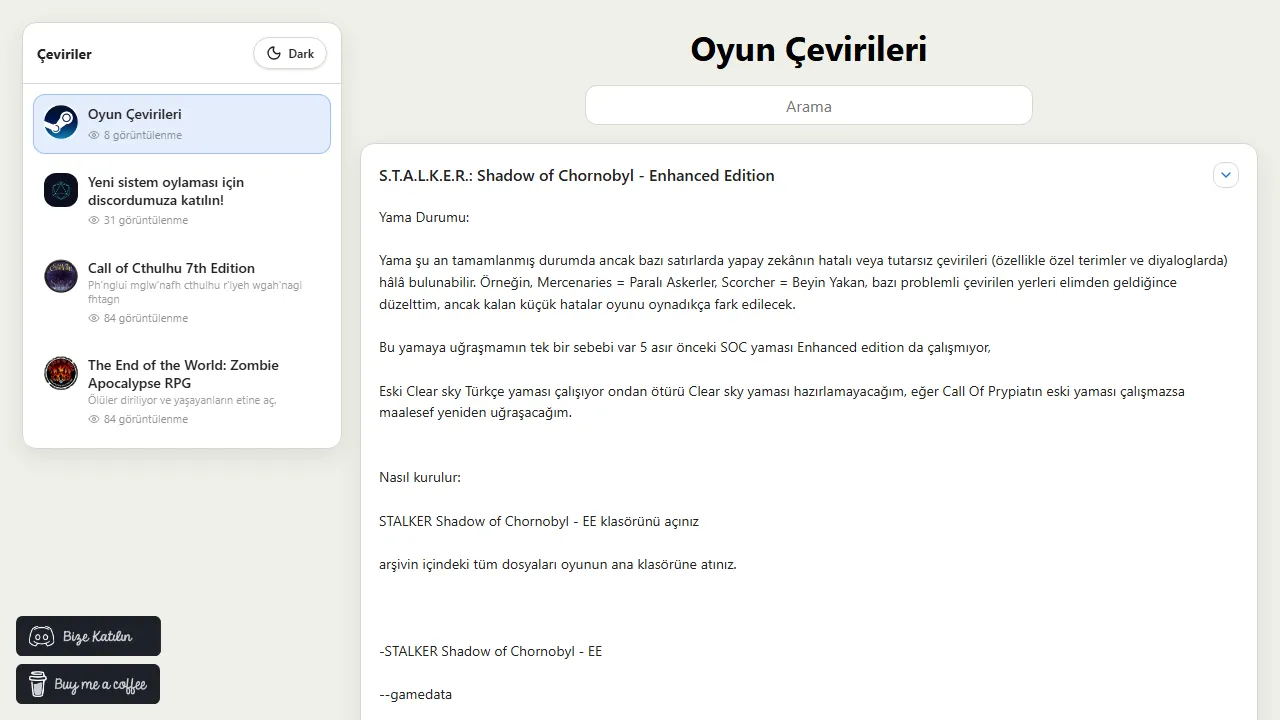Click the Arama search field

[808, 105]
